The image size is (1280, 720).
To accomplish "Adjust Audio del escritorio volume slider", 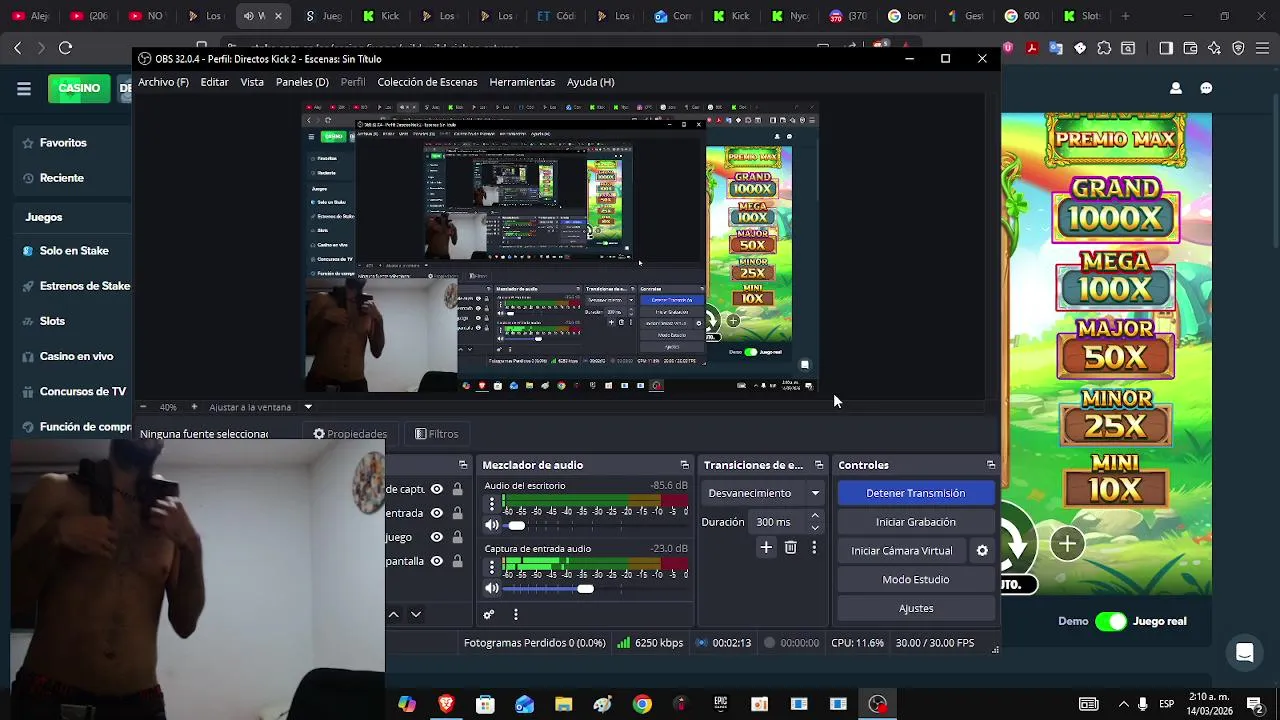I will (516, 525).
